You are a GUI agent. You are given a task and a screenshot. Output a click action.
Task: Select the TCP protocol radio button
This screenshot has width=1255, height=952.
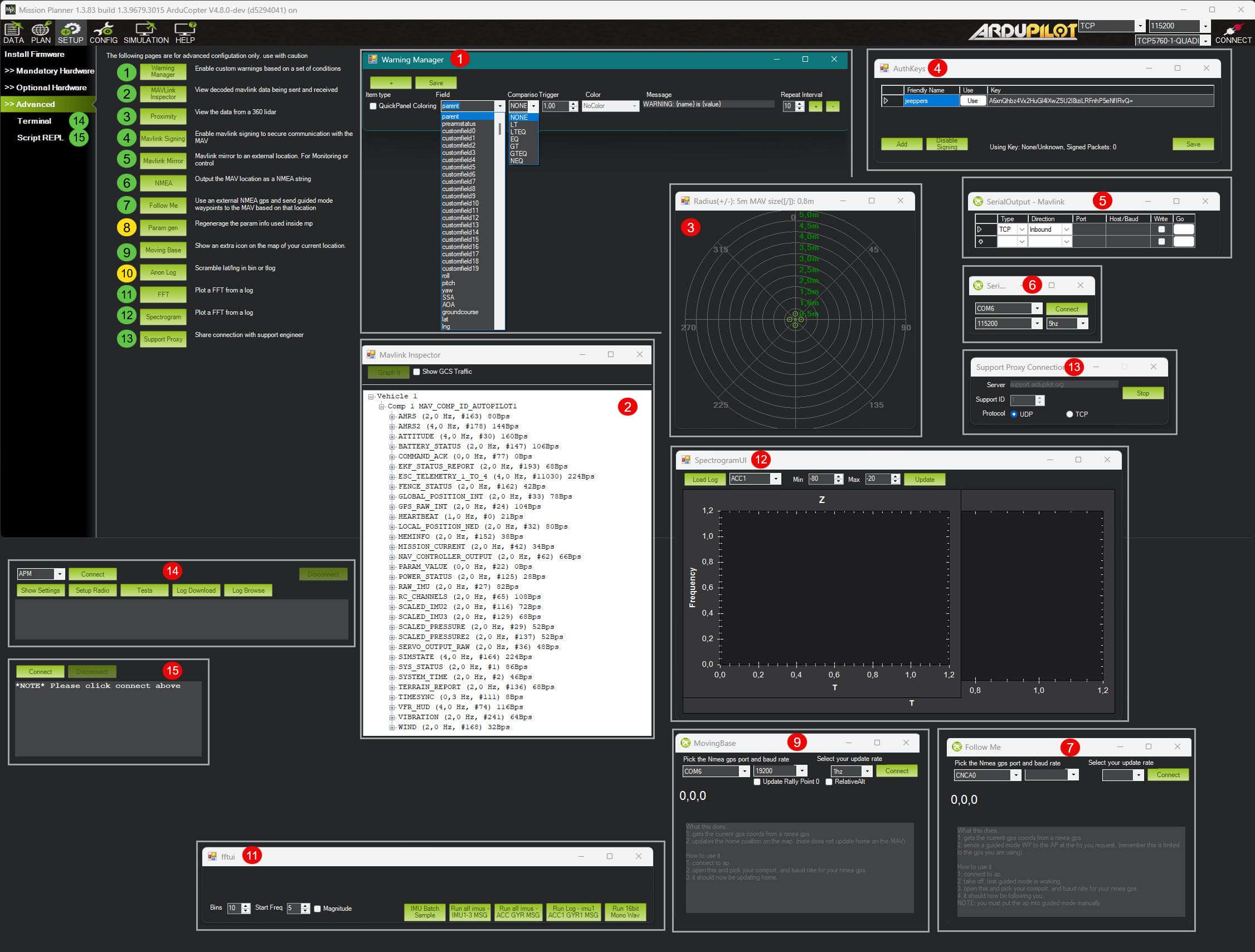(x=1069, y=414)
